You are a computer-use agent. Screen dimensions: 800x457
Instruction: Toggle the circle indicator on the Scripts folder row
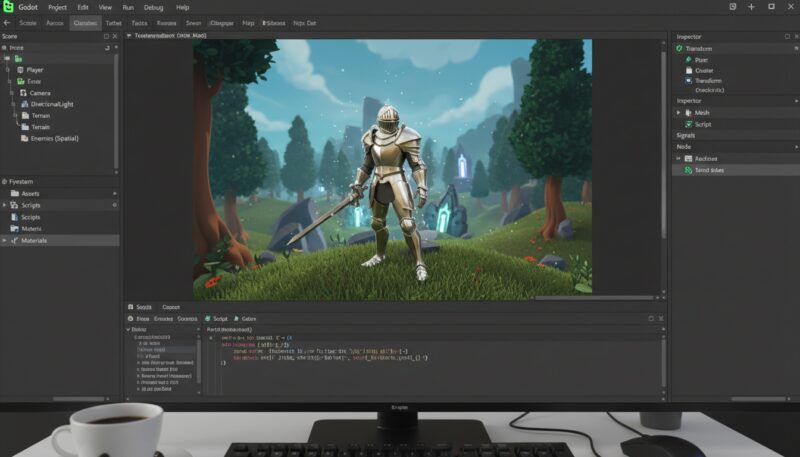114,205
